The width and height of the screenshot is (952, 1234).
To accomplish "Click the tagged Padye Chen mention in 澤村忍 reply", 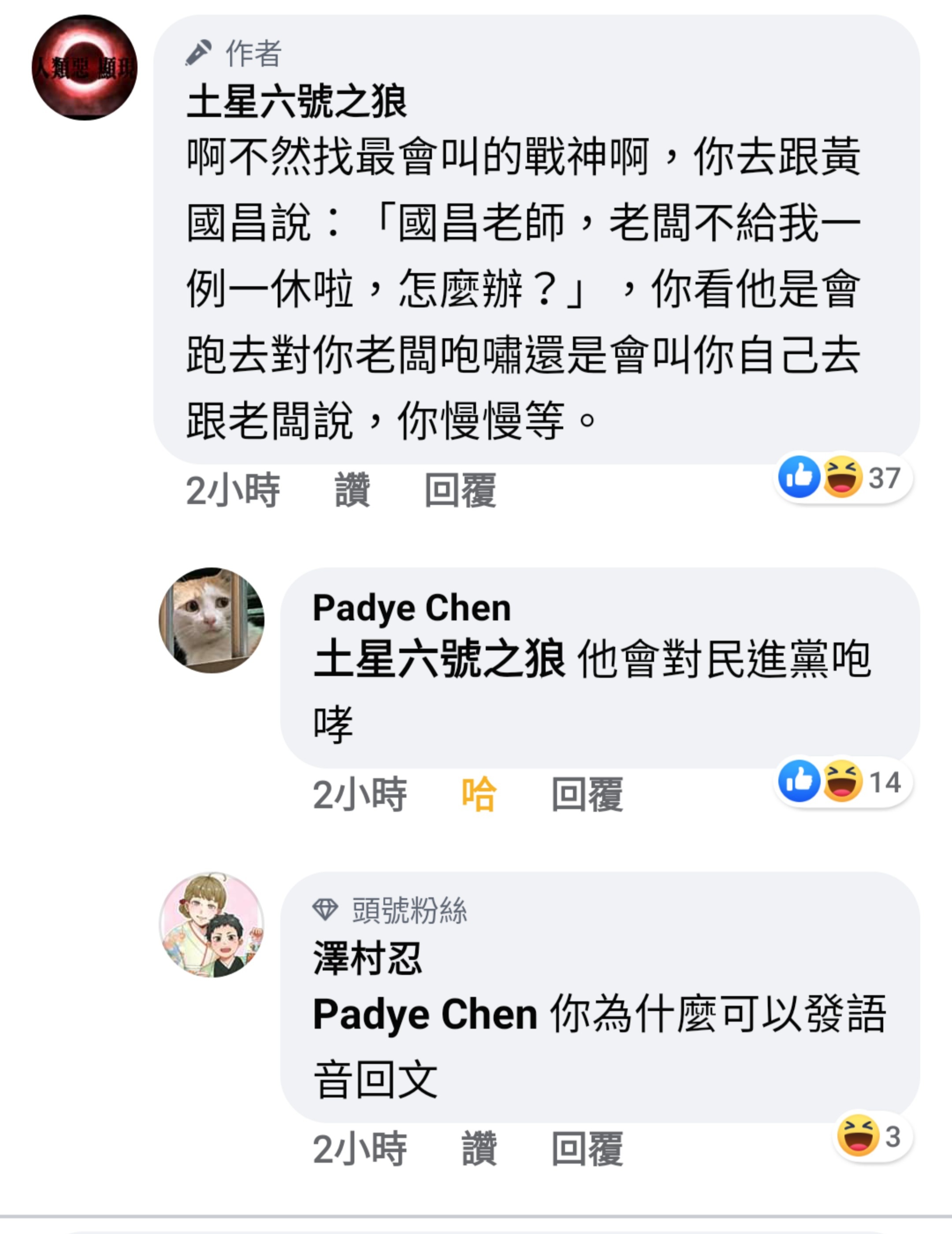I will pyautogui.click(x=425, y=1014).
